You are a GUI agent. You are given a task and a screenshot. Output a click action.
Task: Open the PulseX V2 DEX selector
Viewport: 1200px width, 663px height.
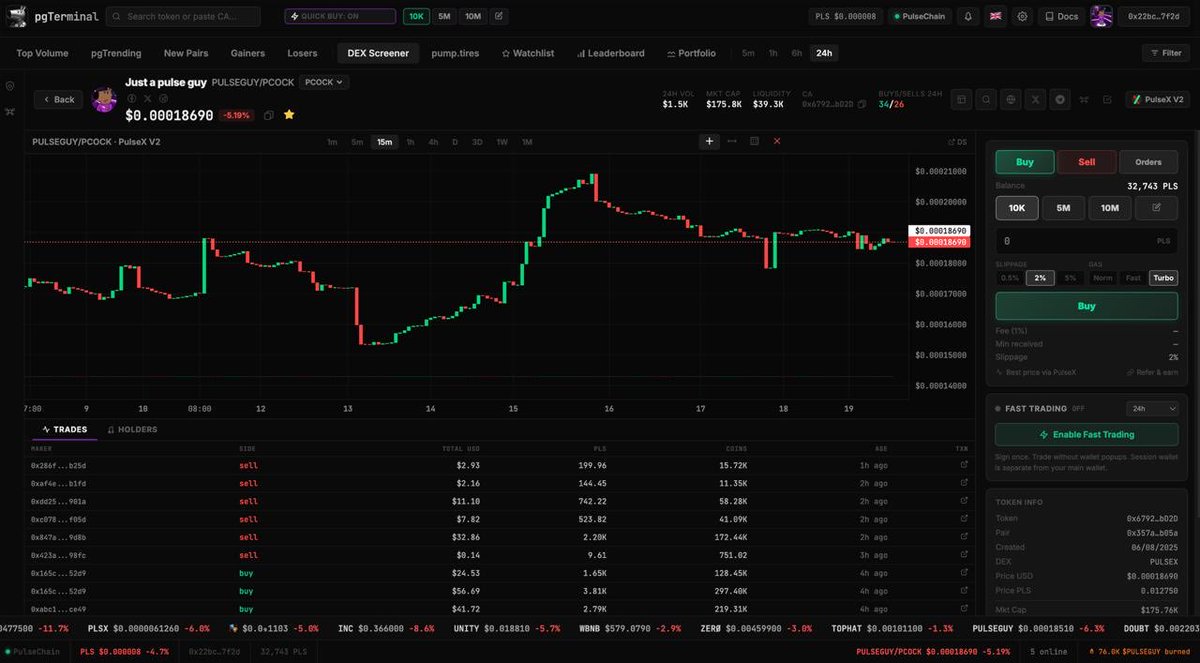[1157, 99]
